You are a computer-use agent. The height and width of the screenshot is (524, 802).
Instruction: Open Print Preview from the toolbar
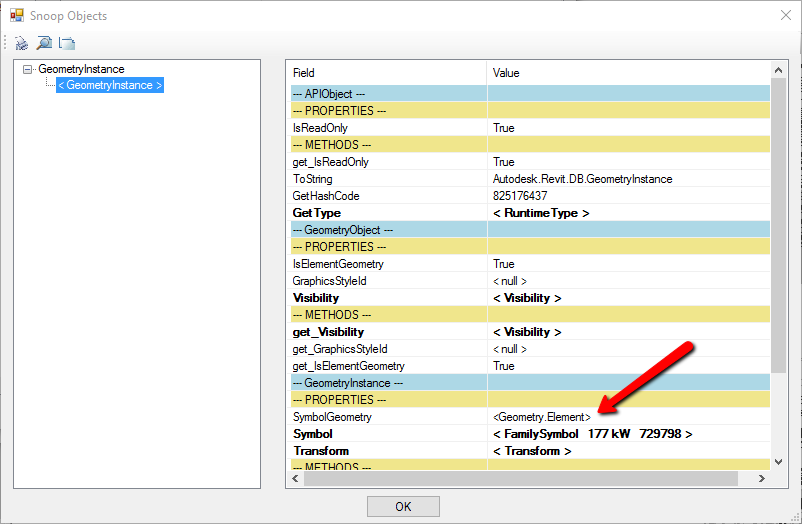tap(44, 43)
